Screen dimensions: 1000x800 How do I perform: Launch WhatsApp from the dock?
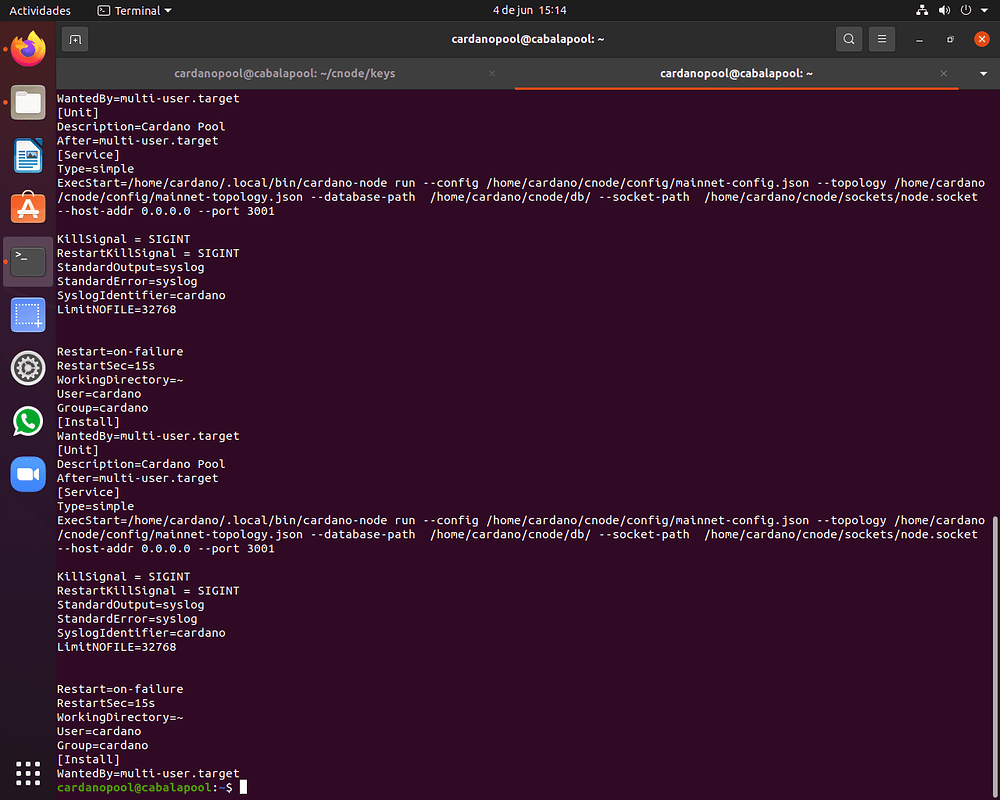(28, 421)
